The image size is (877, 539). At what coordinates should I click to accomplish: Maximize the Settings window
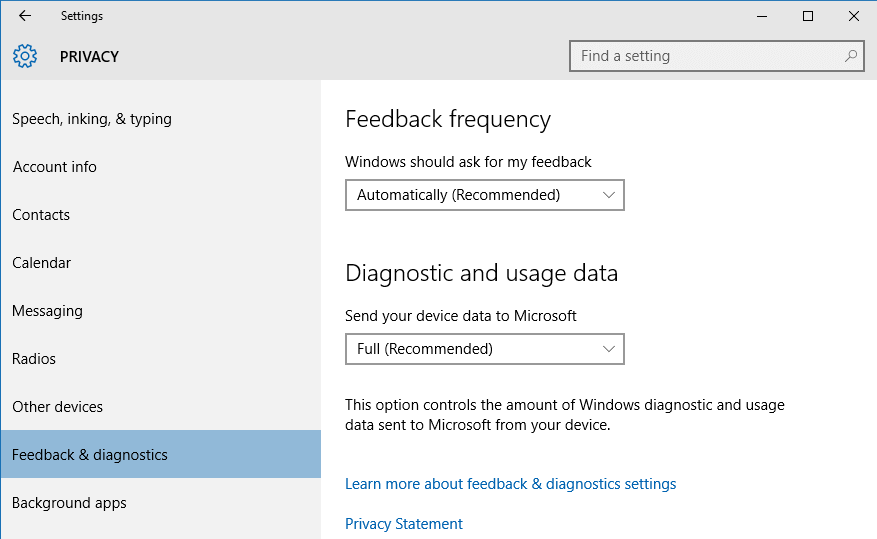(x=808, y=16)
